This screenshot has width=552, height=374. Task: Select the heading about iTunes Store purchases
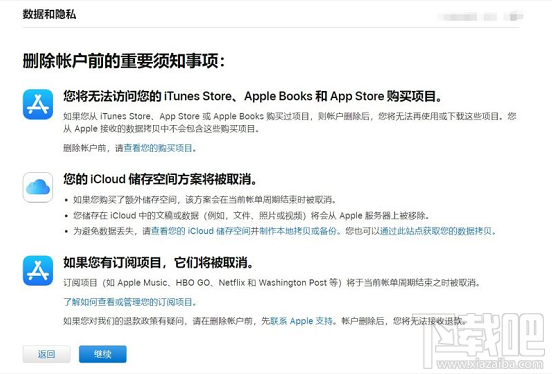click(252, 96)
